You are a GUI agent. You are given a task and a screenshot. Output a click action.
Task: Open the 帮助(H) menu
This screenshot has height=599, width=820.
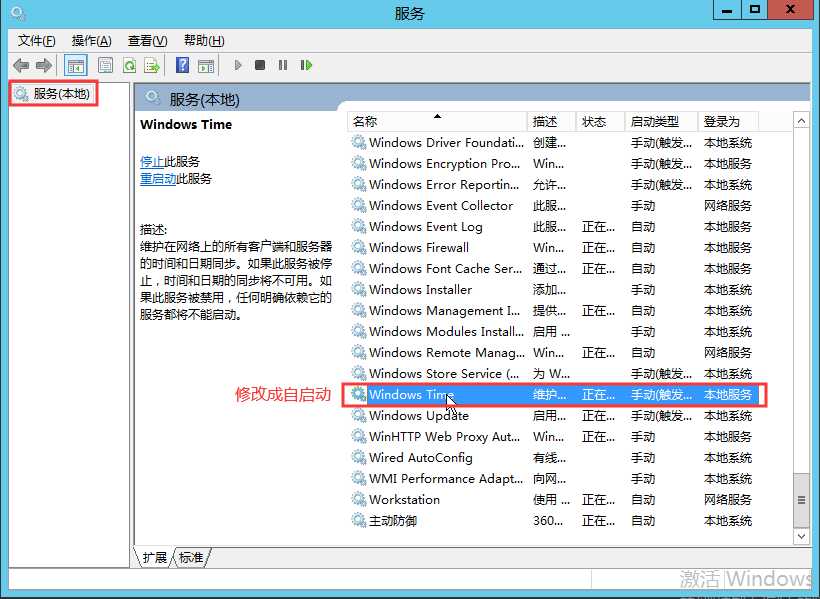pyautogui.click(x=204, y=41)
